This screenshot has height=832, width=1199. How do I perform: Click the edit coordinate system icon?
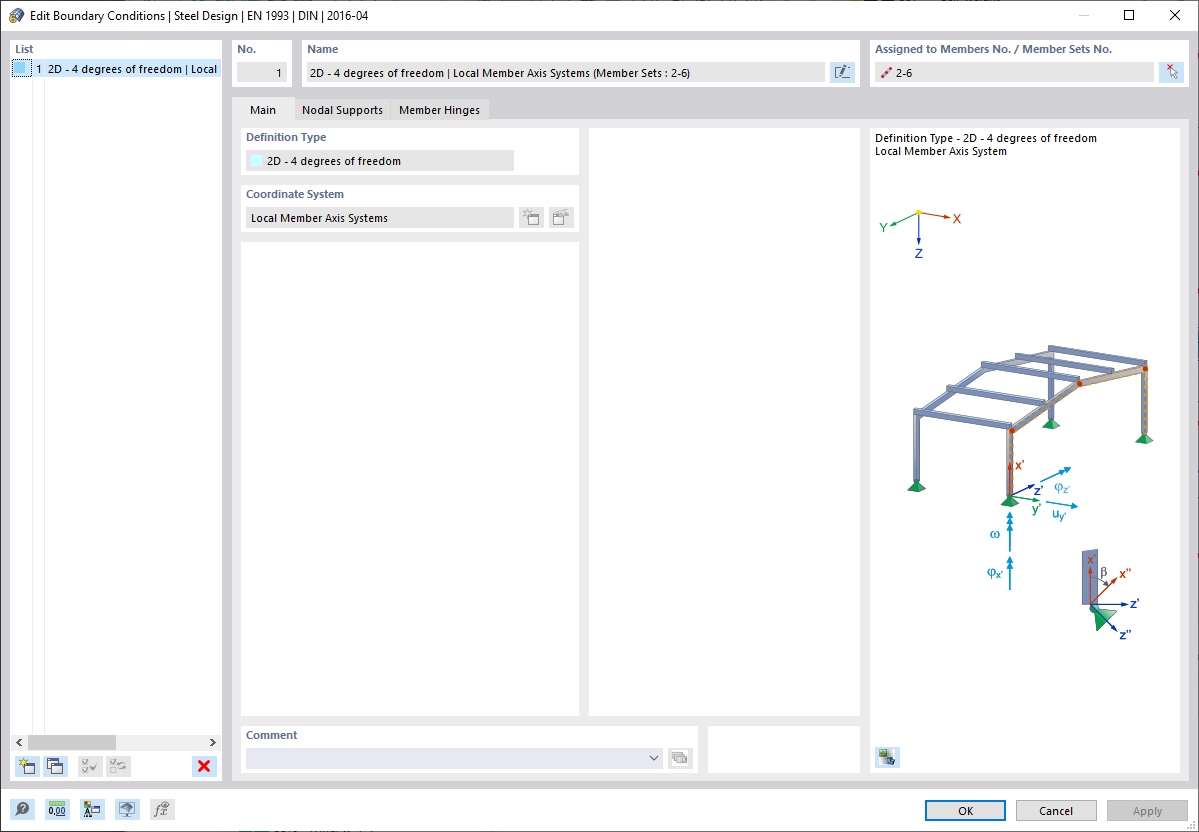[x=561, y=218]
